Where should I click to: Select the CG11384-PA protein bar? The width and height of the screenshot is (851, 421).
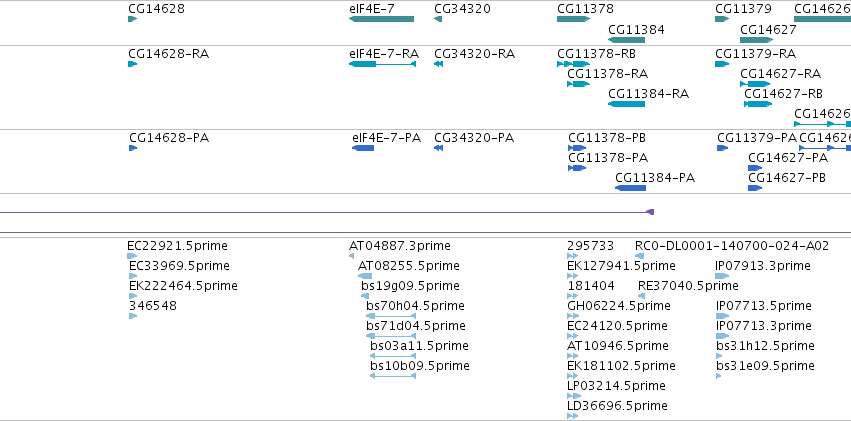click(630, 188)
